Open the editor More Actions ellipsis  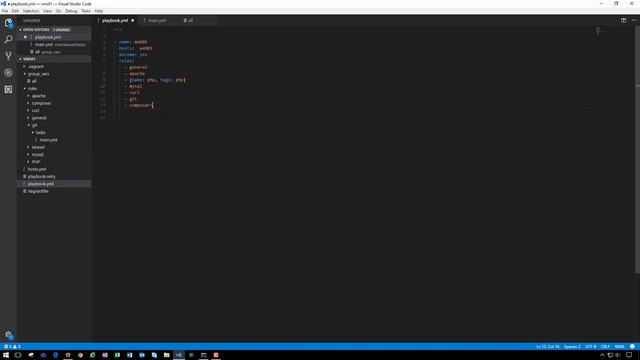tap(634, 20)
